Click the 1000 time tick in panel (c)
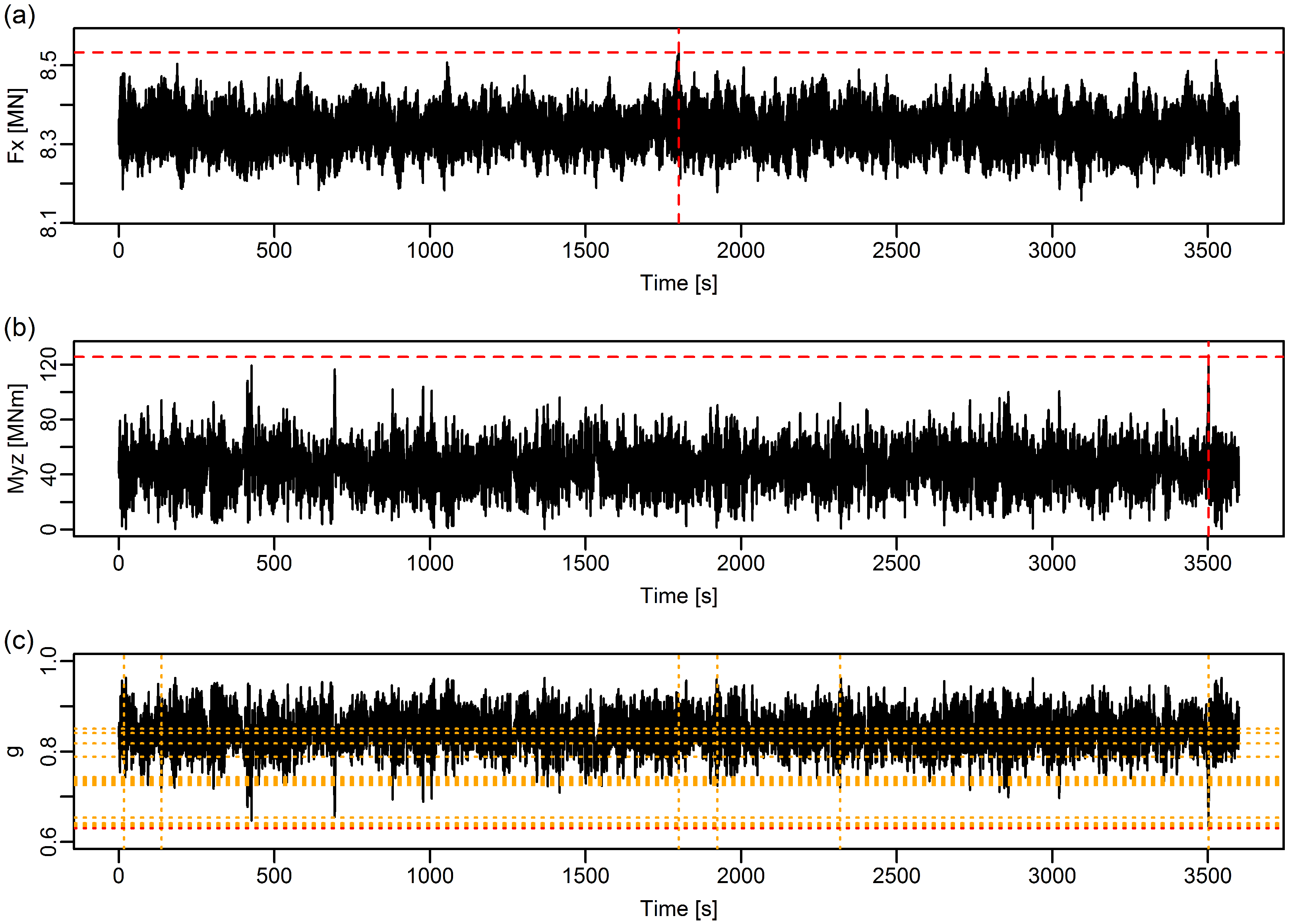The width and height of the screenshot is (1290, 924). point(430,876)
